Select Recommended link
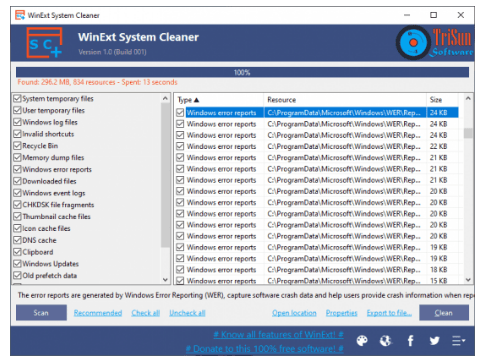Image resolution: width=482 pixels, height=363 pixels. pos(98,313)
